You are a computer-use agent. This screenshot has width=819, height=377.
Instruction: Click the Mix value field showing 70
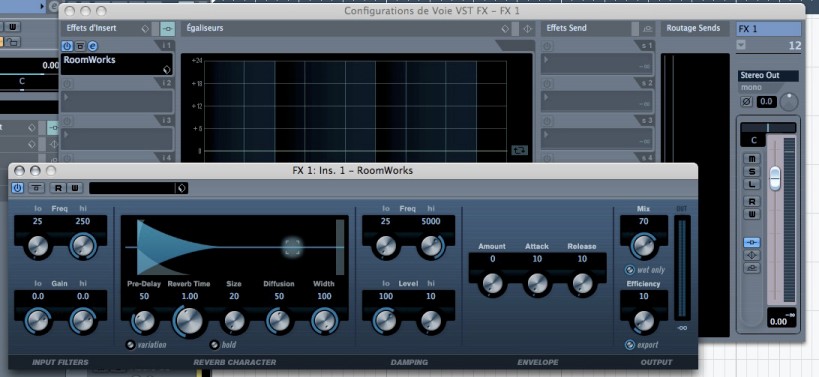pyautogui.click(x=644, y=221)
